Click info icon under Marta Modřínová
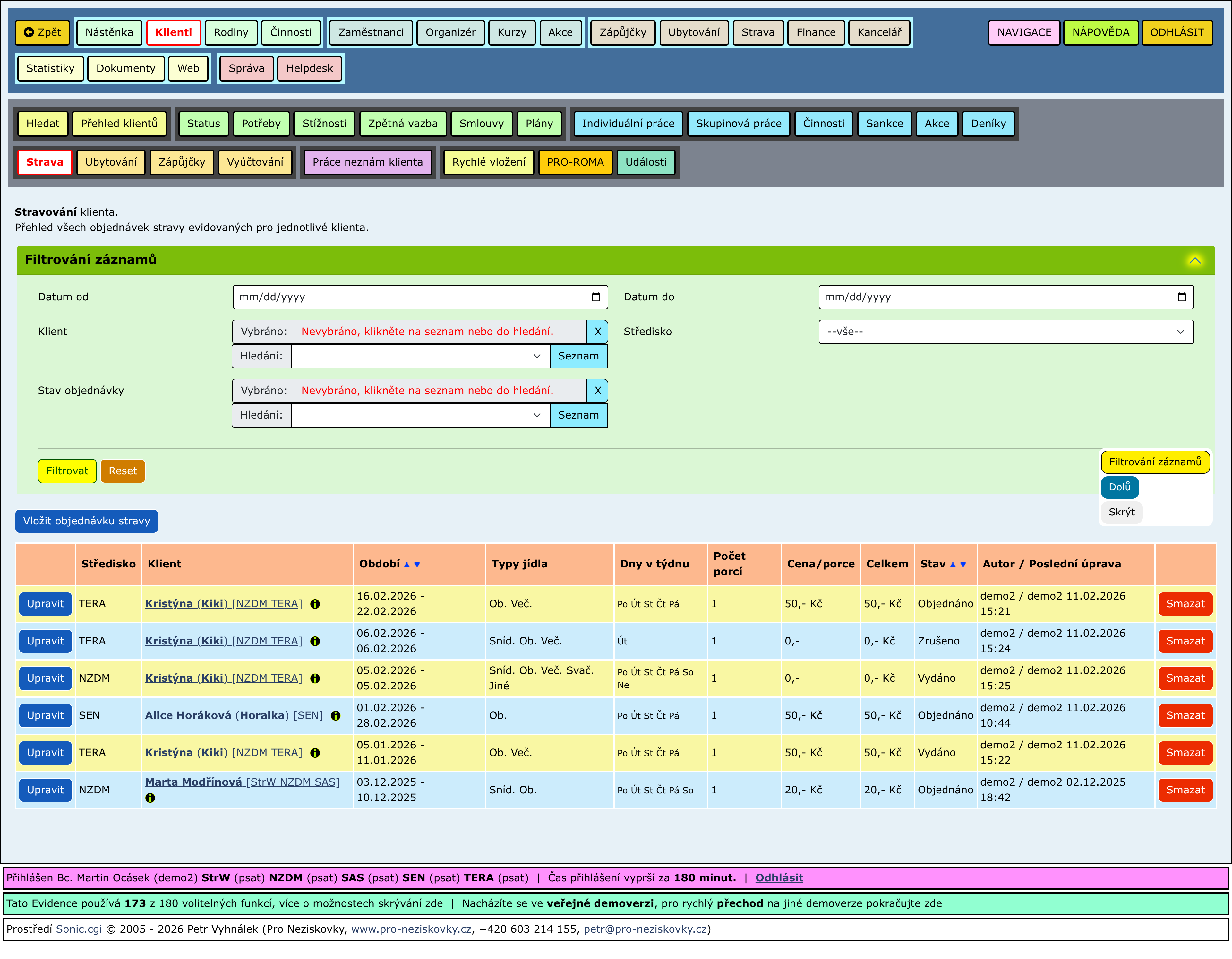The width and height of the screenshot is (1232, 959). (150, 798)
